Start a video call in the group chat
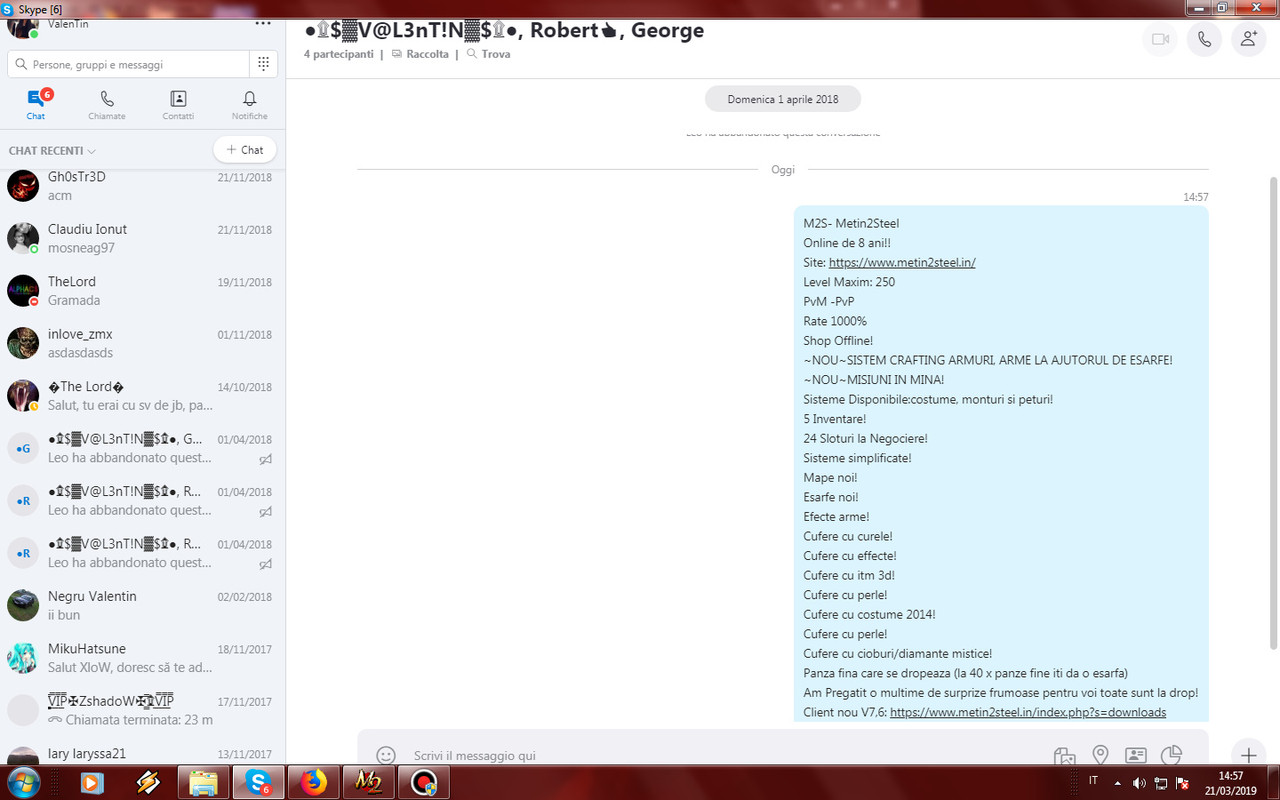The width and height of the screenshot is (1280, 800). 1160,39
